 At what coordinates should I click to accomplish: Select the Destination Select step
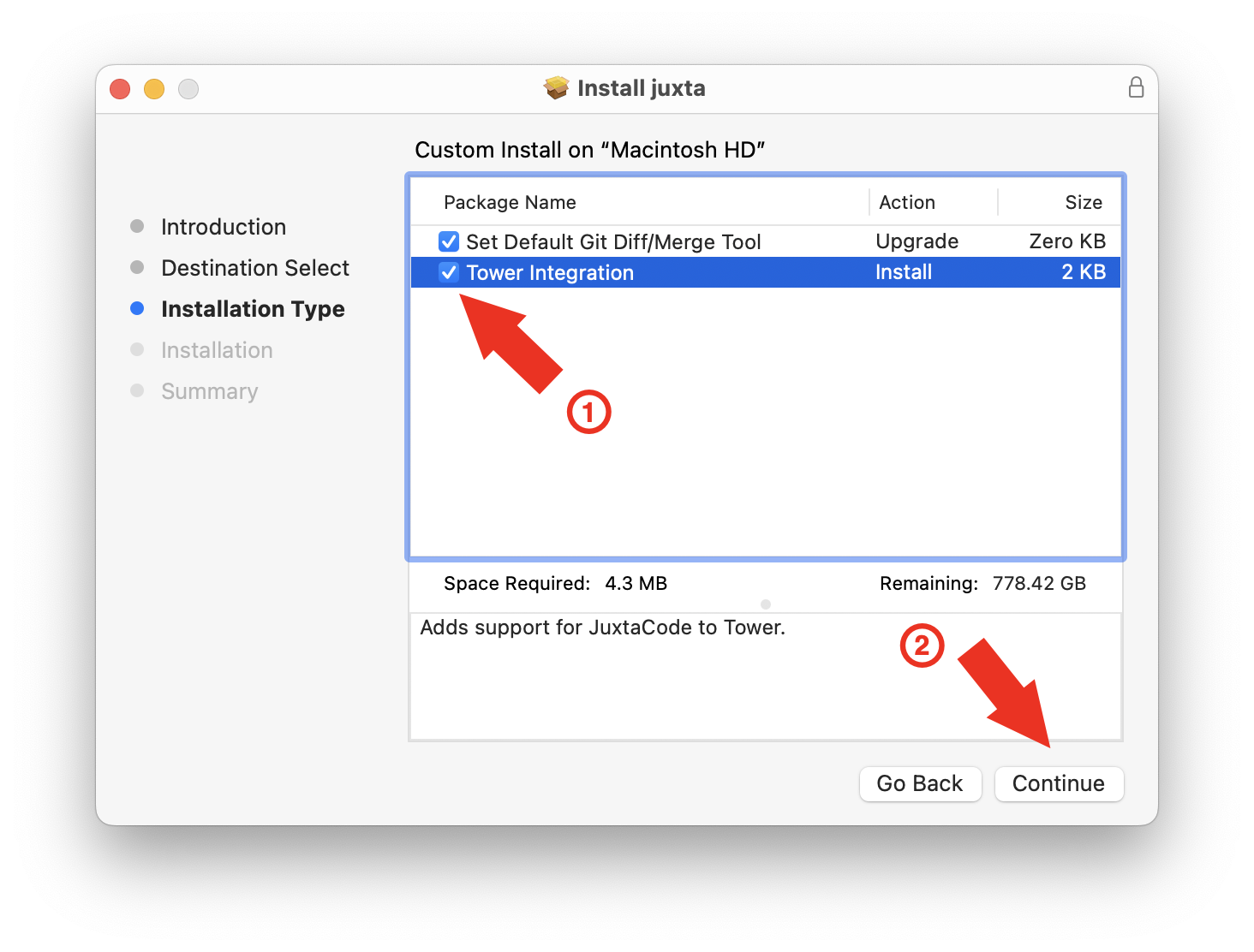point(255,268)
